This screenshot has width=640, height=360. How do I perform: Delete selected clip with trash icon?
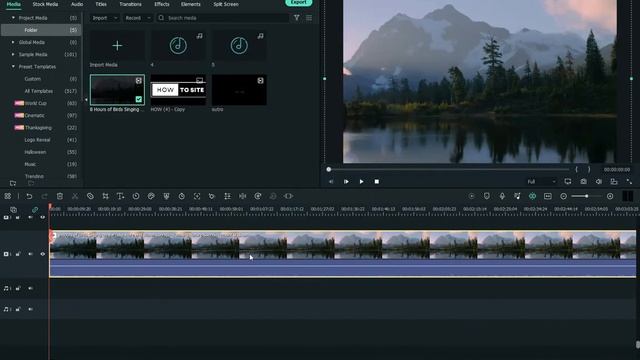pos(60,196)
